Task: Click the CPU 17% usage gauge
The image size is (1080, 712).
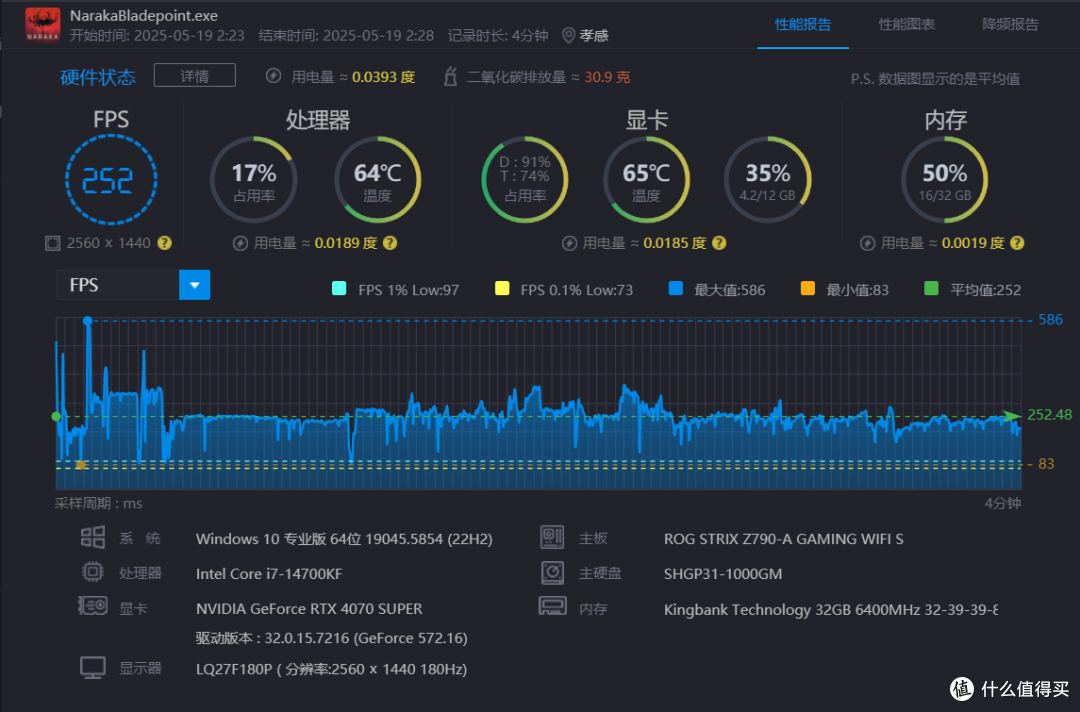Action: pos(253,180)
